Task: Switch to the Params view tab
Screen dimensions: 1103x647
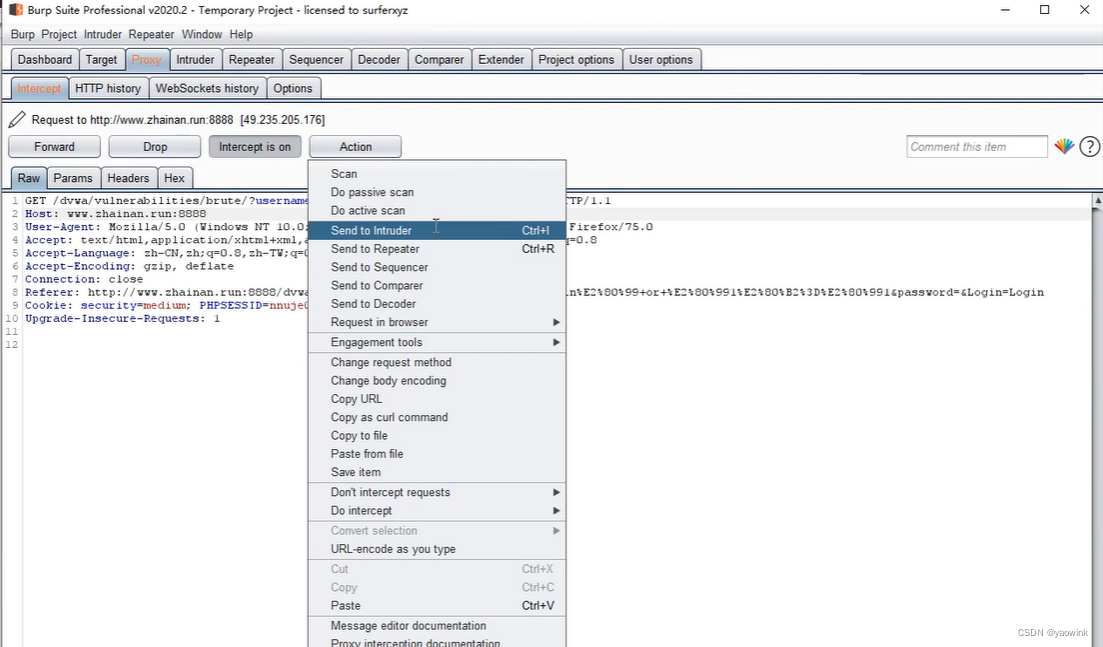Action: click(73, 178)
